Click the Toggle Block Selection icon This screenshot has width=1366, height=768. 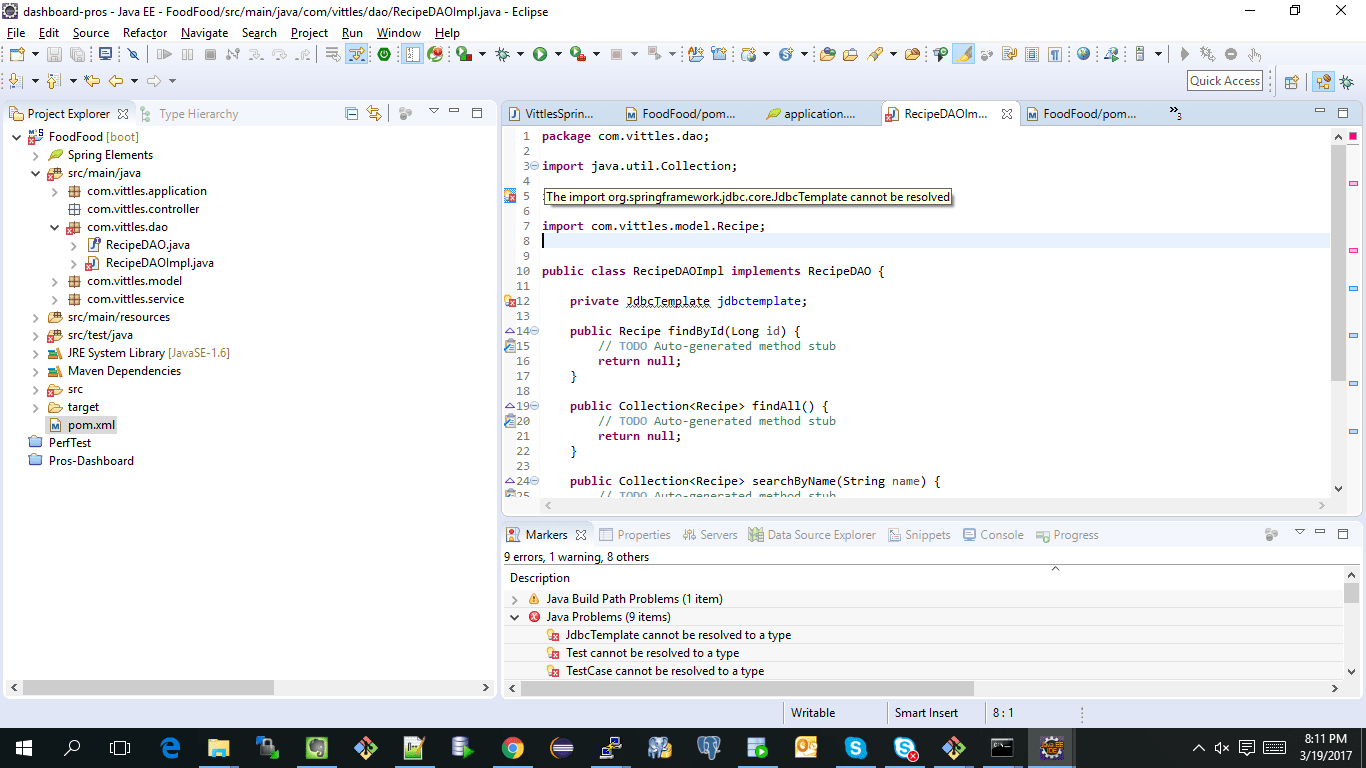pos(1032,54)
